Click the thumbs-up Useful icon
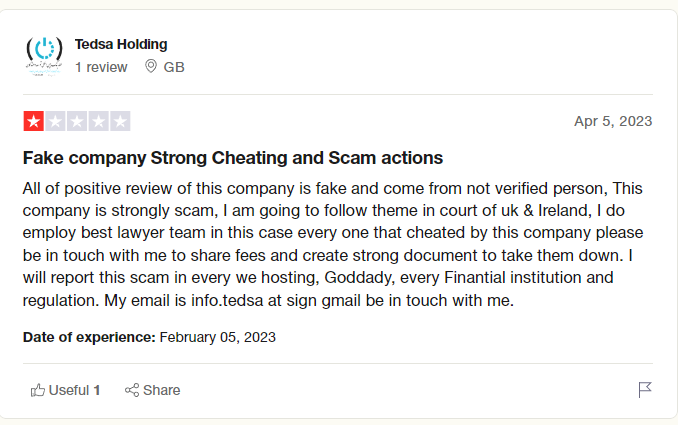The width and height of the screenshot is (678, 425). click(38, 390)
